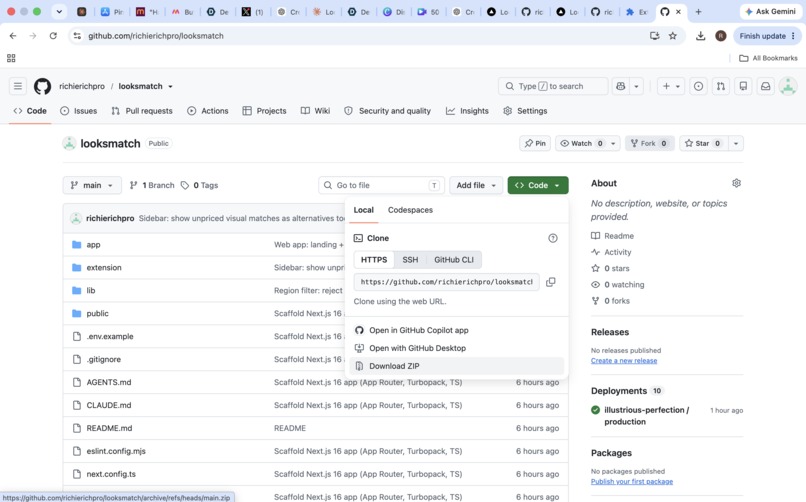The width and height of the screenshot is (806, 502).
Task: Click Create a new release link
Action: (x=624, y=361)
